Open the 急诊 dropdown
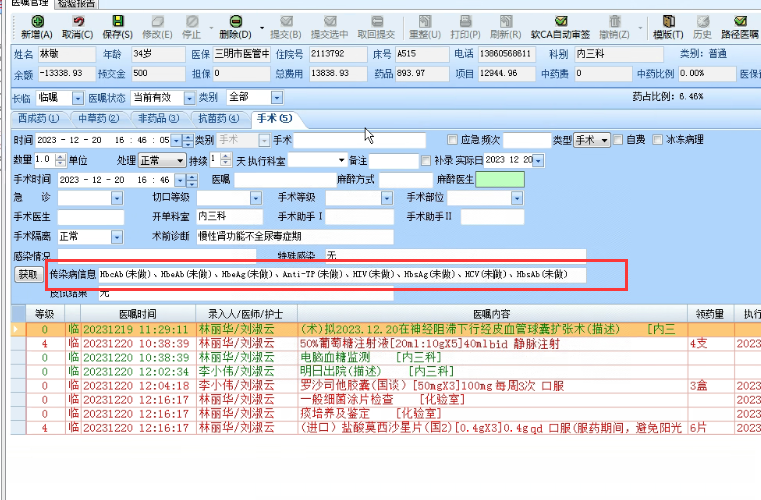 coord(117,198)
